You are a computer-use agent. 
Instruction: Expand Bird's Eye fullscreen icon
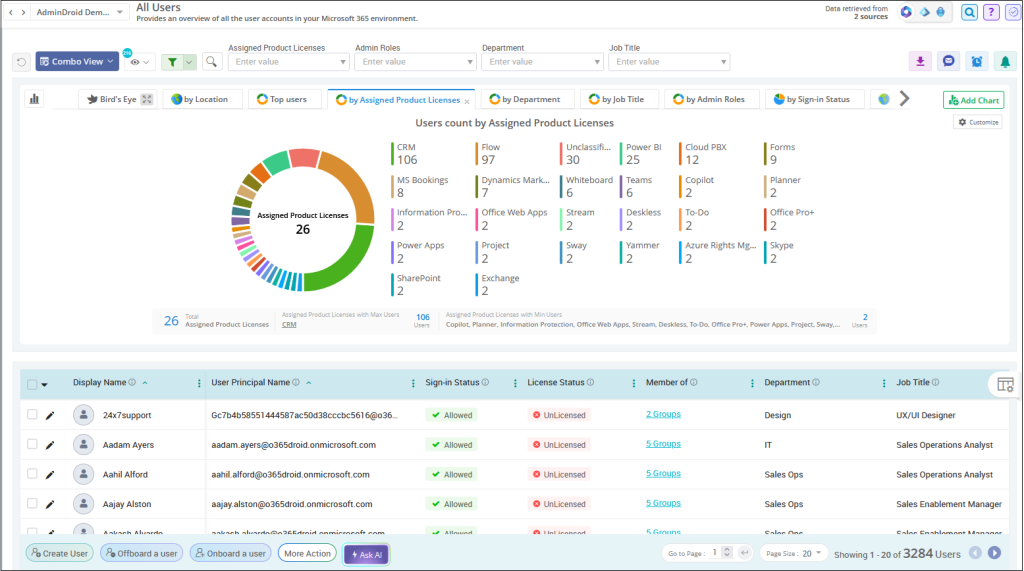(x=147, y=99)
